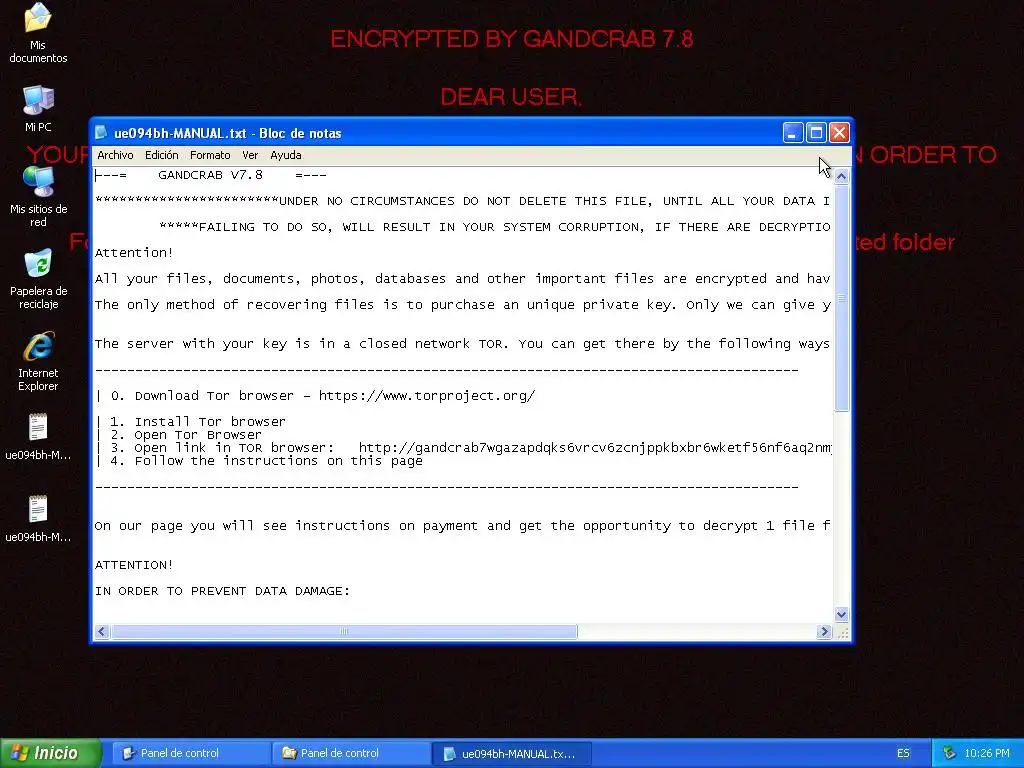This screenshot has height=768, width=1024.
Task: Click the gandcrab onion link text
Action: coord(595,448)
